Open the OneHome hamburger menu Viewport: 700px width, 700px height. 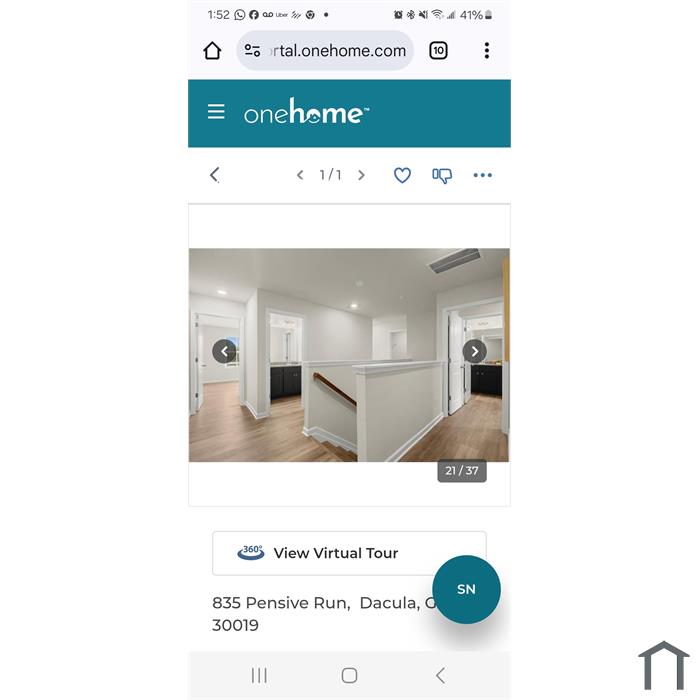tap(216, 112)
